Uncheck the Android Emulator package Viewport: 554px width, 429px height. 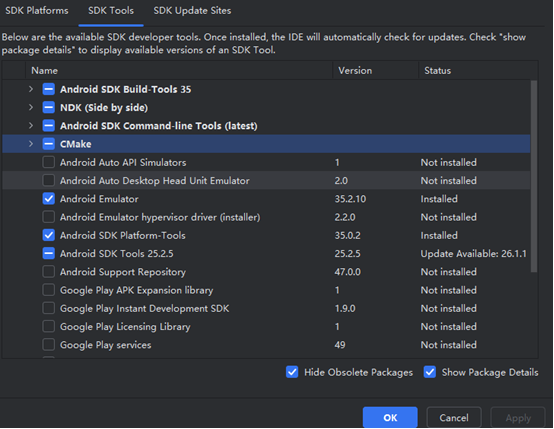click(48, 199)
